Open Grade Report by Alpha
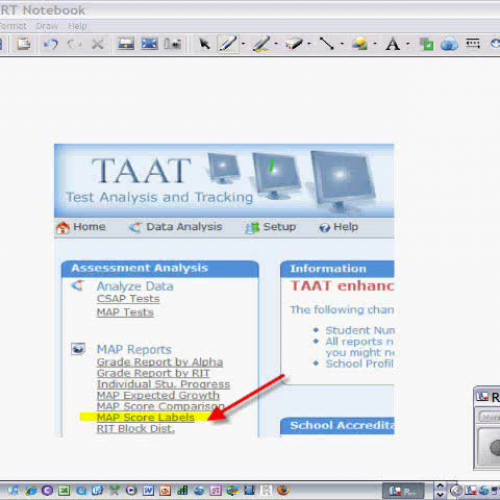 coord(160,362)
